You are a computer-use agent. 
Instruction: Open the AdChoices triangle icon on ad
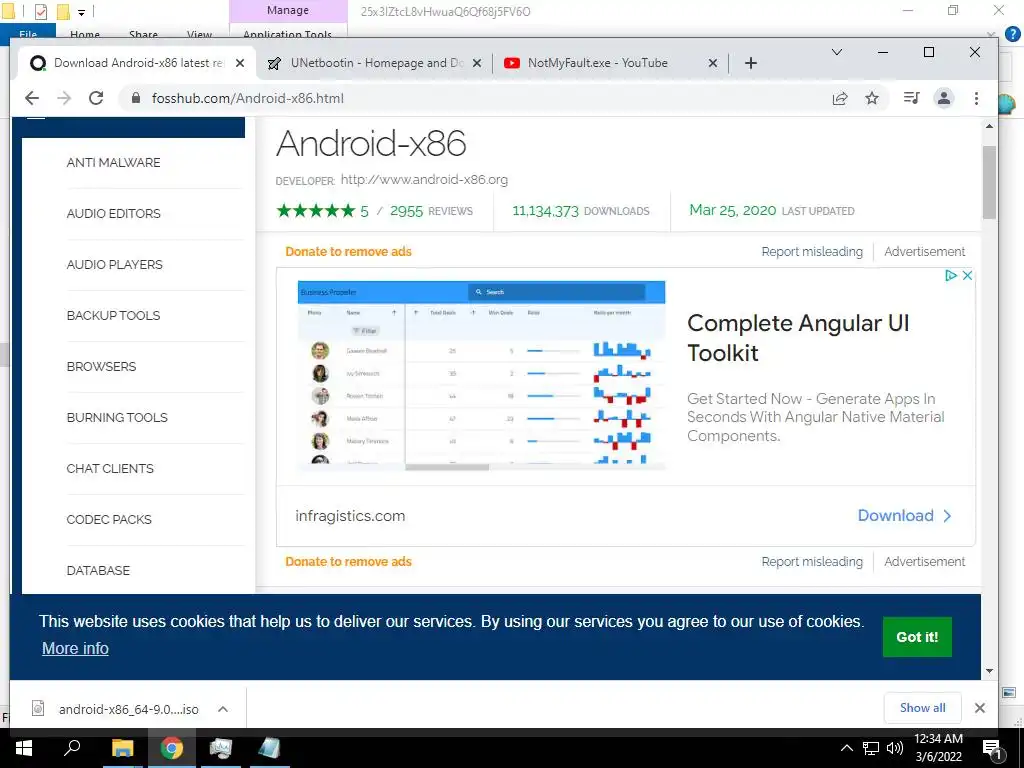pyautogui.click(x=951, y=276)
